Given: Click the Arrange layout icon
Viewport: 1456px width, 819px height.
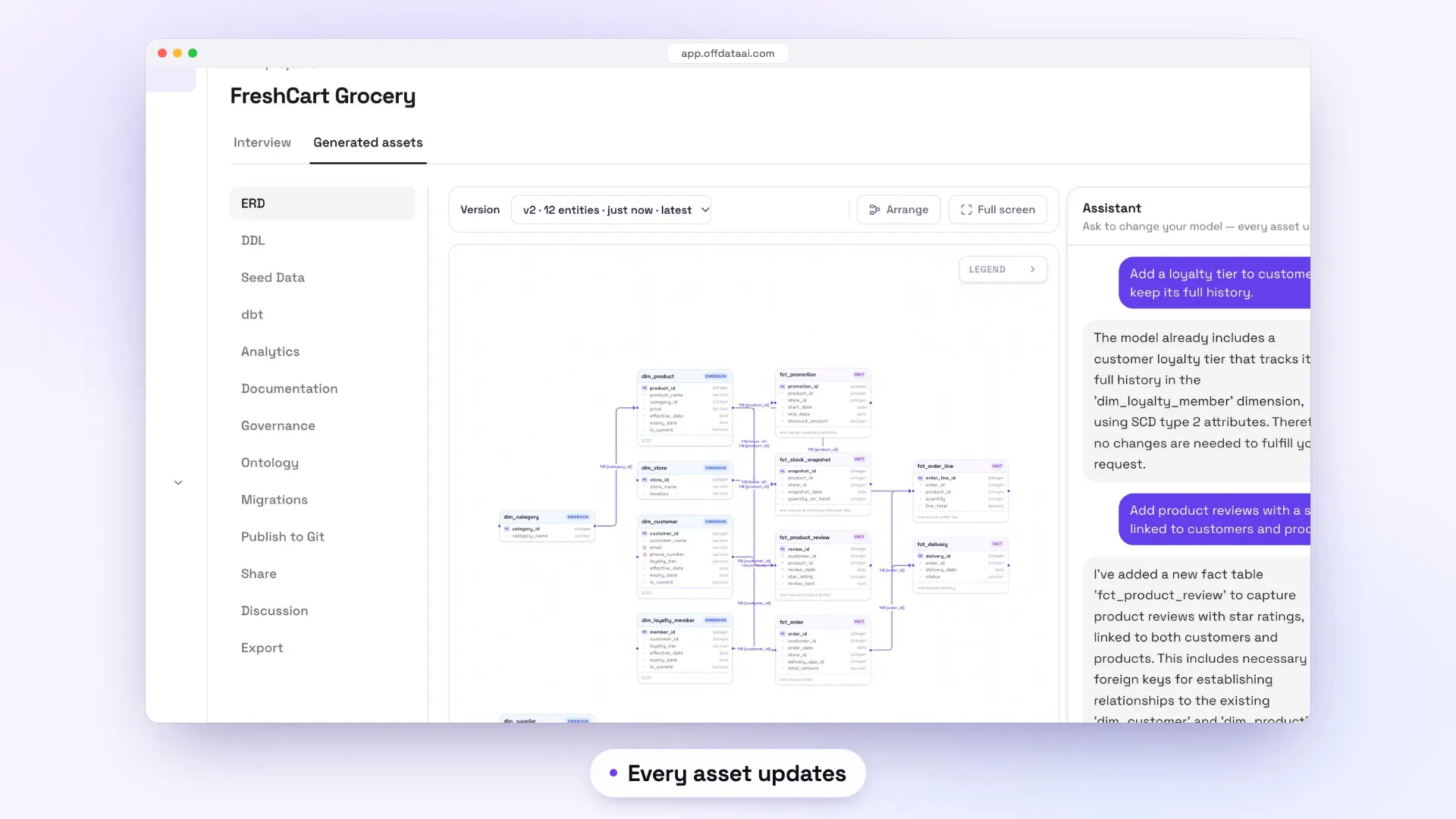Looking at the screenshot, I should [874, 210].
